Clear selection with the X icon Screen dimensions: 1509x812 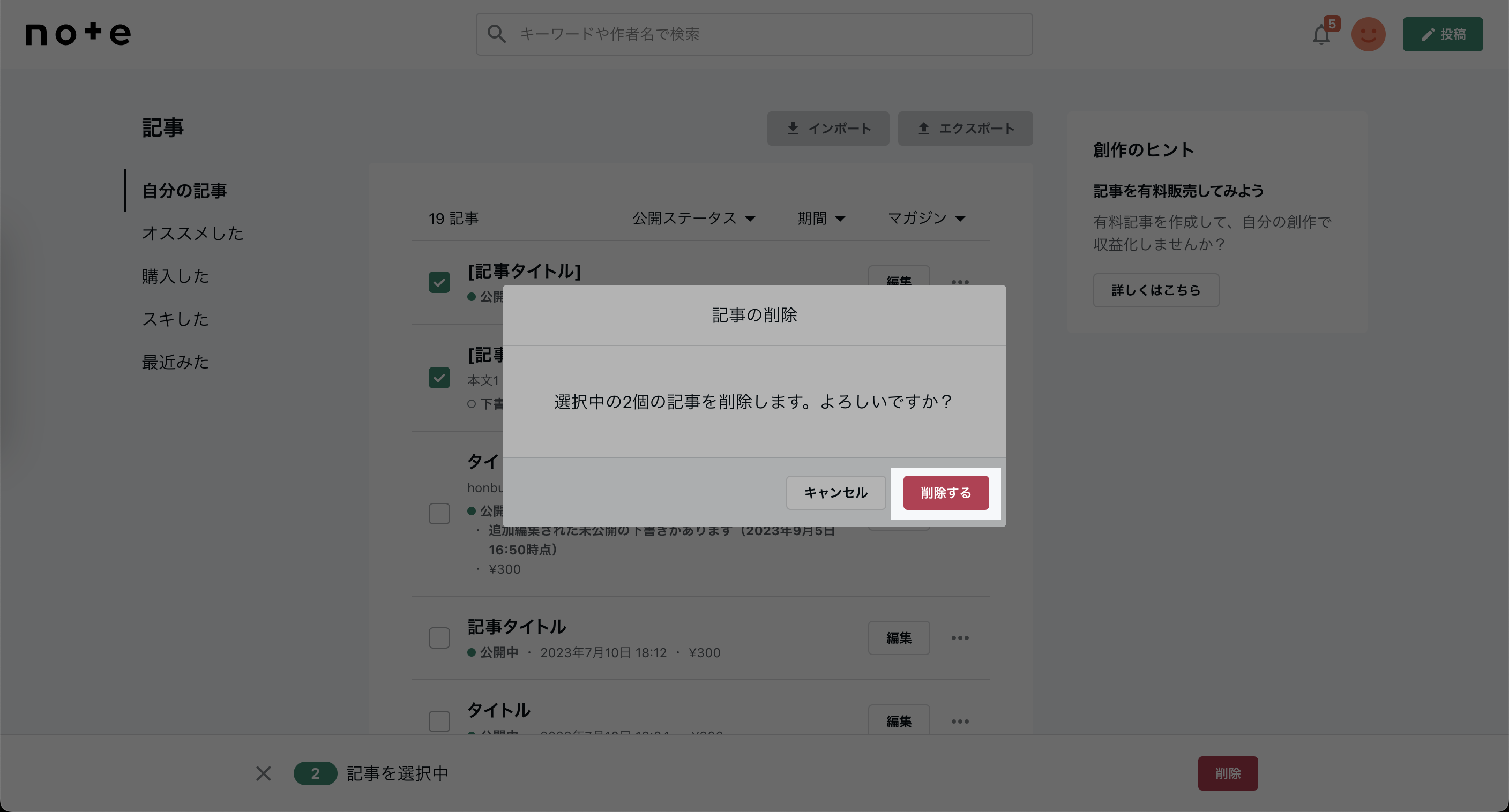click(x=264, y=773)
